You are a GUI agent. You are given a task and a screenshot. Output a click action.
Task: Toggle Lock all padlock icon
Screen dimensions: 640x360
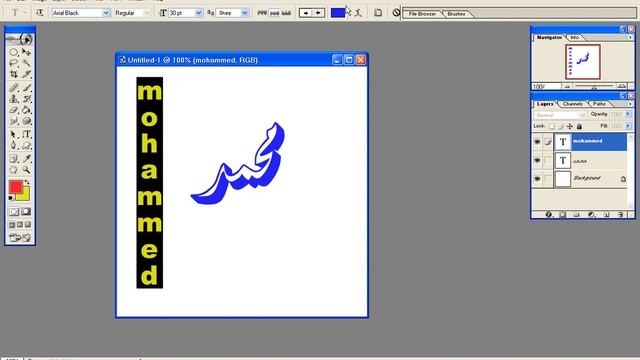coord(579,126)
